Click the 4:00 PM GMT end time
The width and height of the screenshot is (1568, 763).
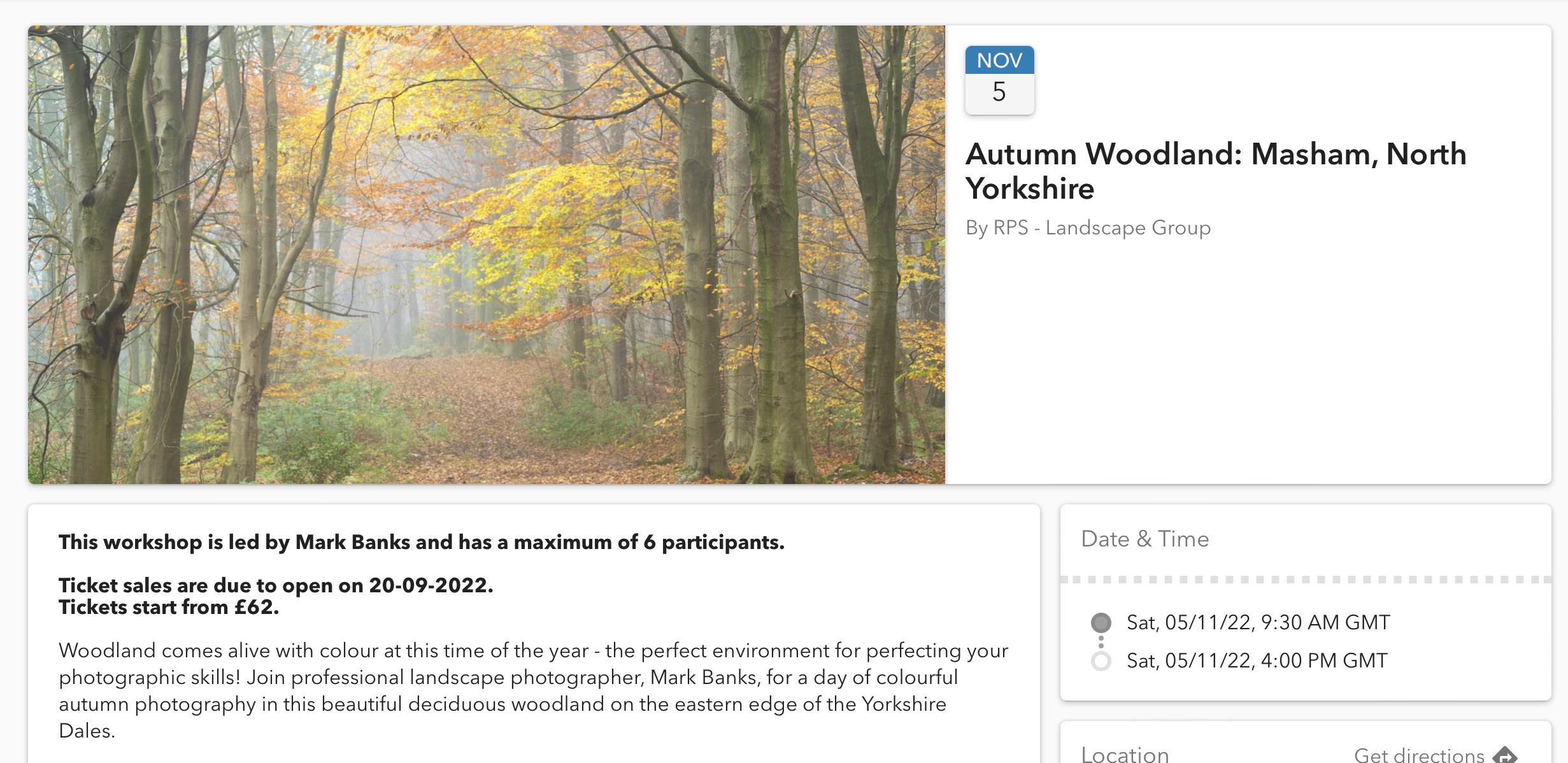click(1257, 661)
